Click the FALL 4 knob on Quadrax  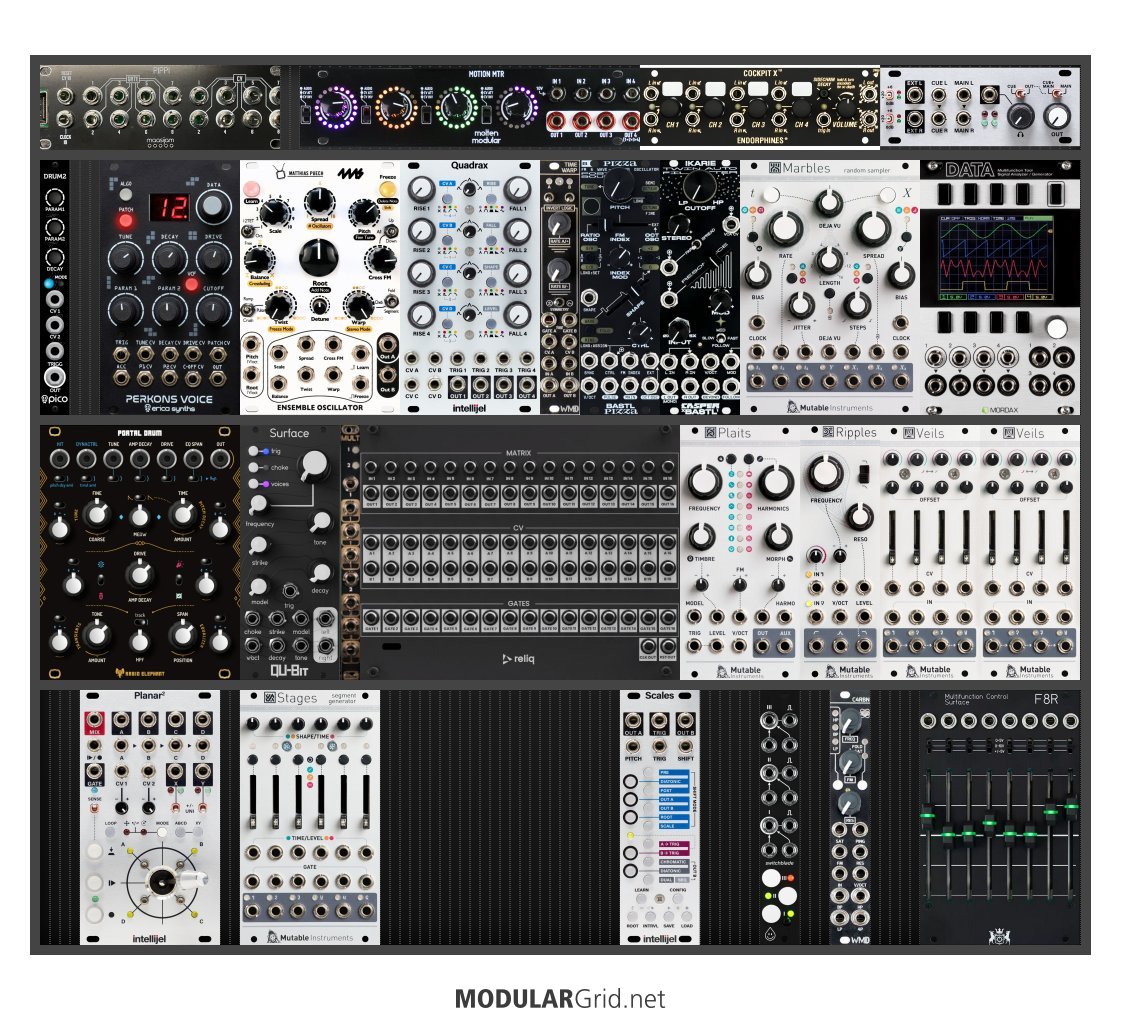517,315
